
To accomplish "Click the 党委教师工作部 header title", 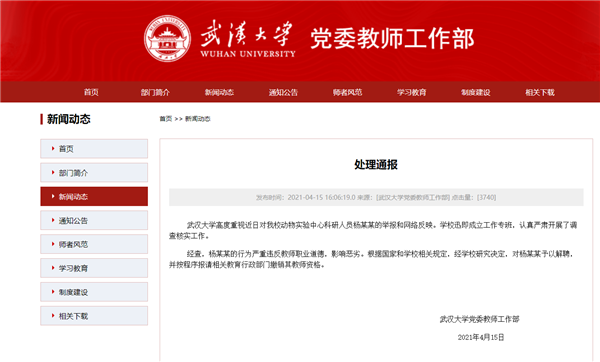I will coord(392,39).
